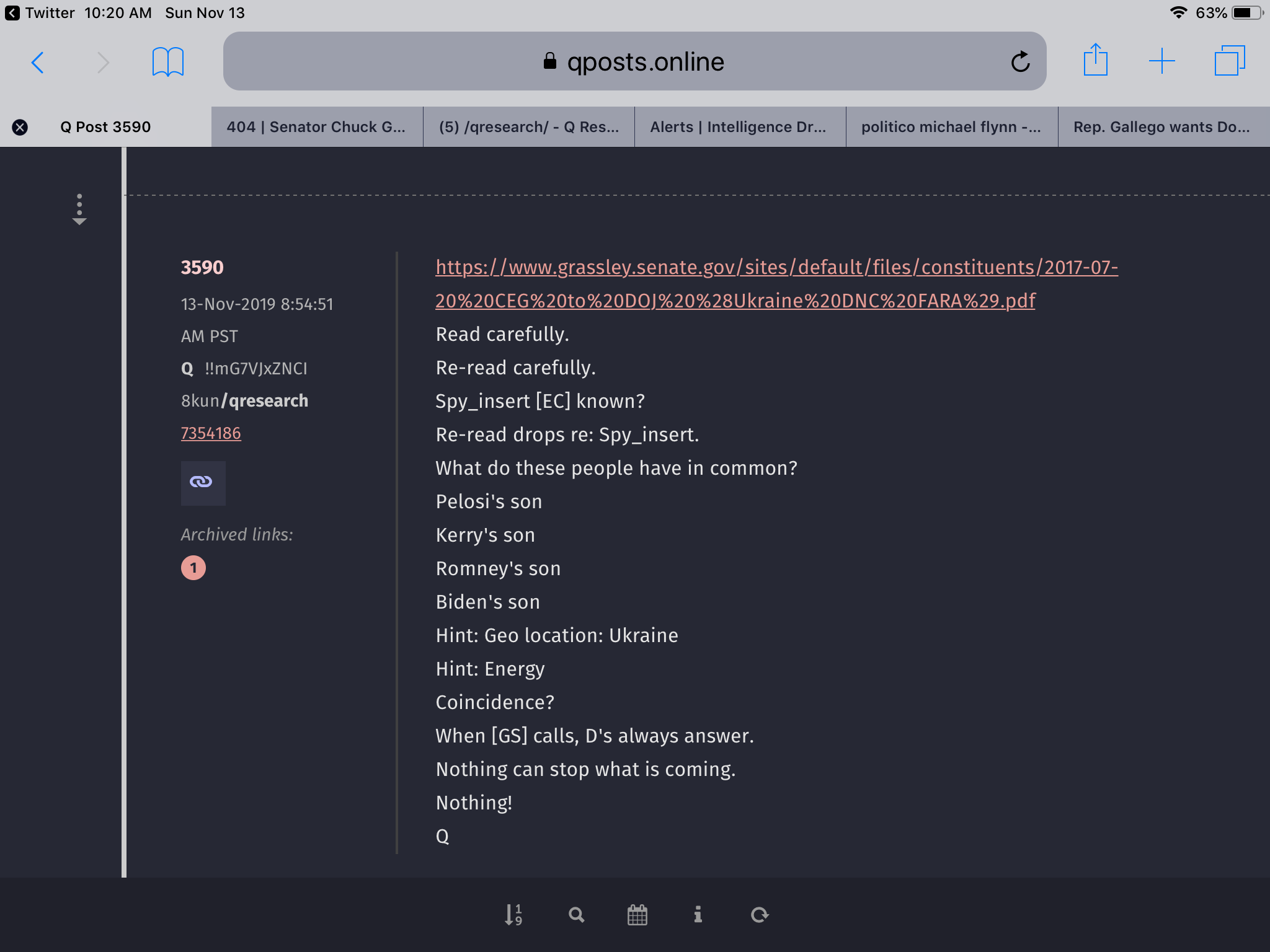The width and height of the screenshot is (1270, 952).
Task: Open the info icon in bottom toolbar
Action: point(698,915)
